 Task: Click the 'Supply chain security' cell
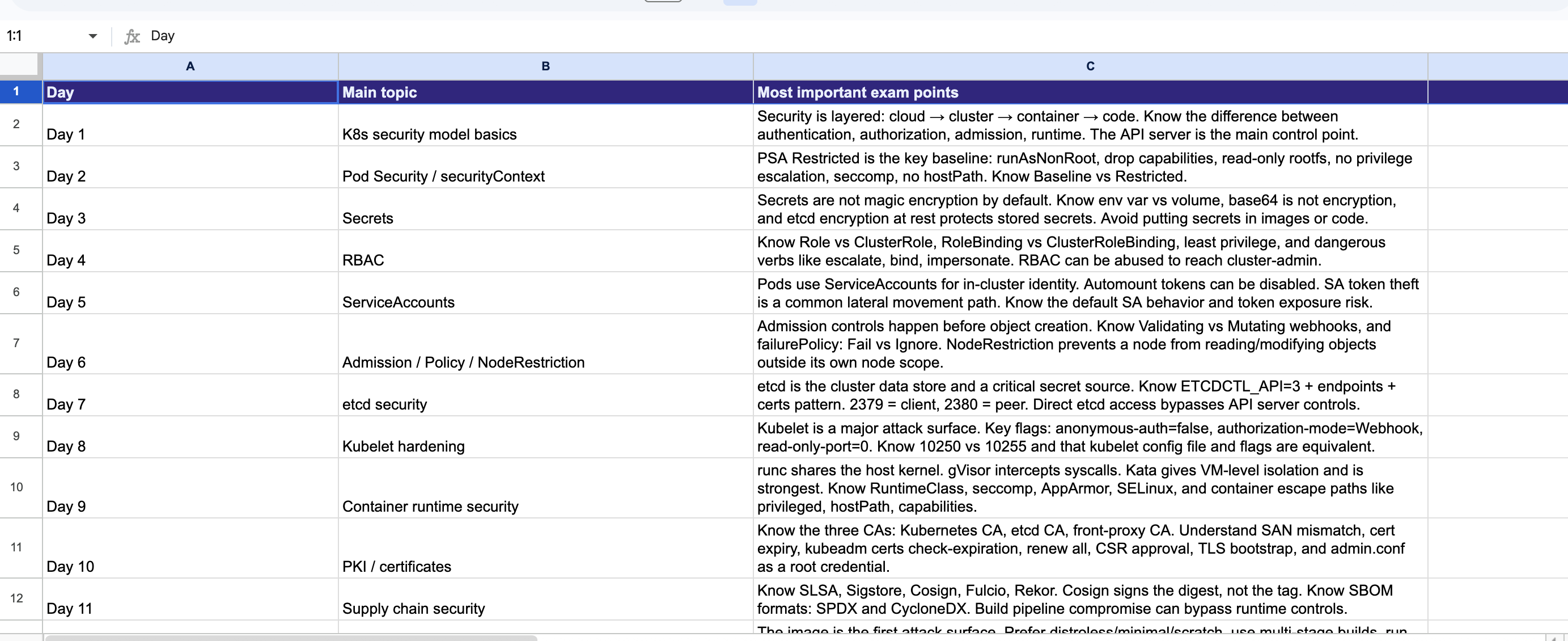point(545,600)
